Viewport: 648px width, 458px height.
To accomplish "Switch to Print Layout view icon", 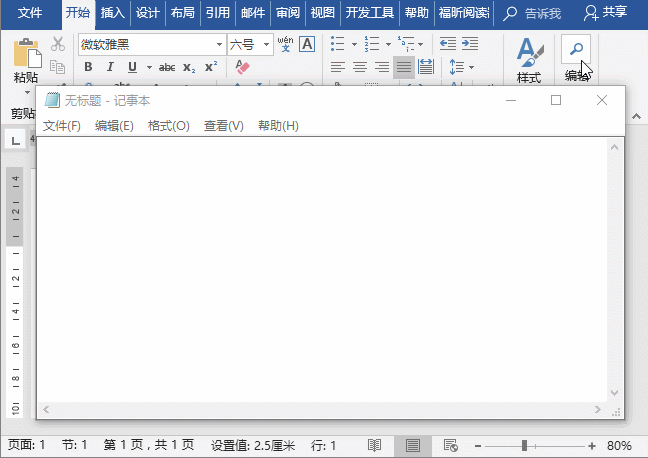I will pyautogui.click(x=412, y=446).
